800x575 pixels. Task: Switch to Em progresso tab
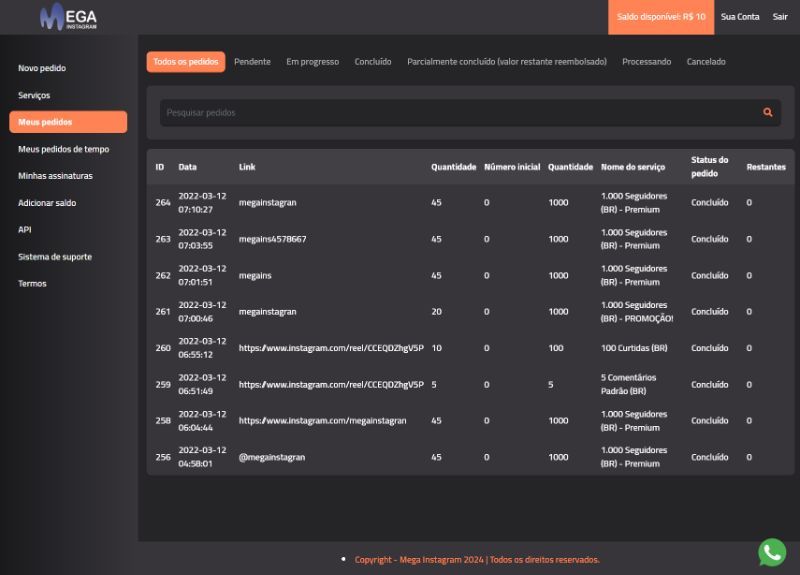(312, 62)
